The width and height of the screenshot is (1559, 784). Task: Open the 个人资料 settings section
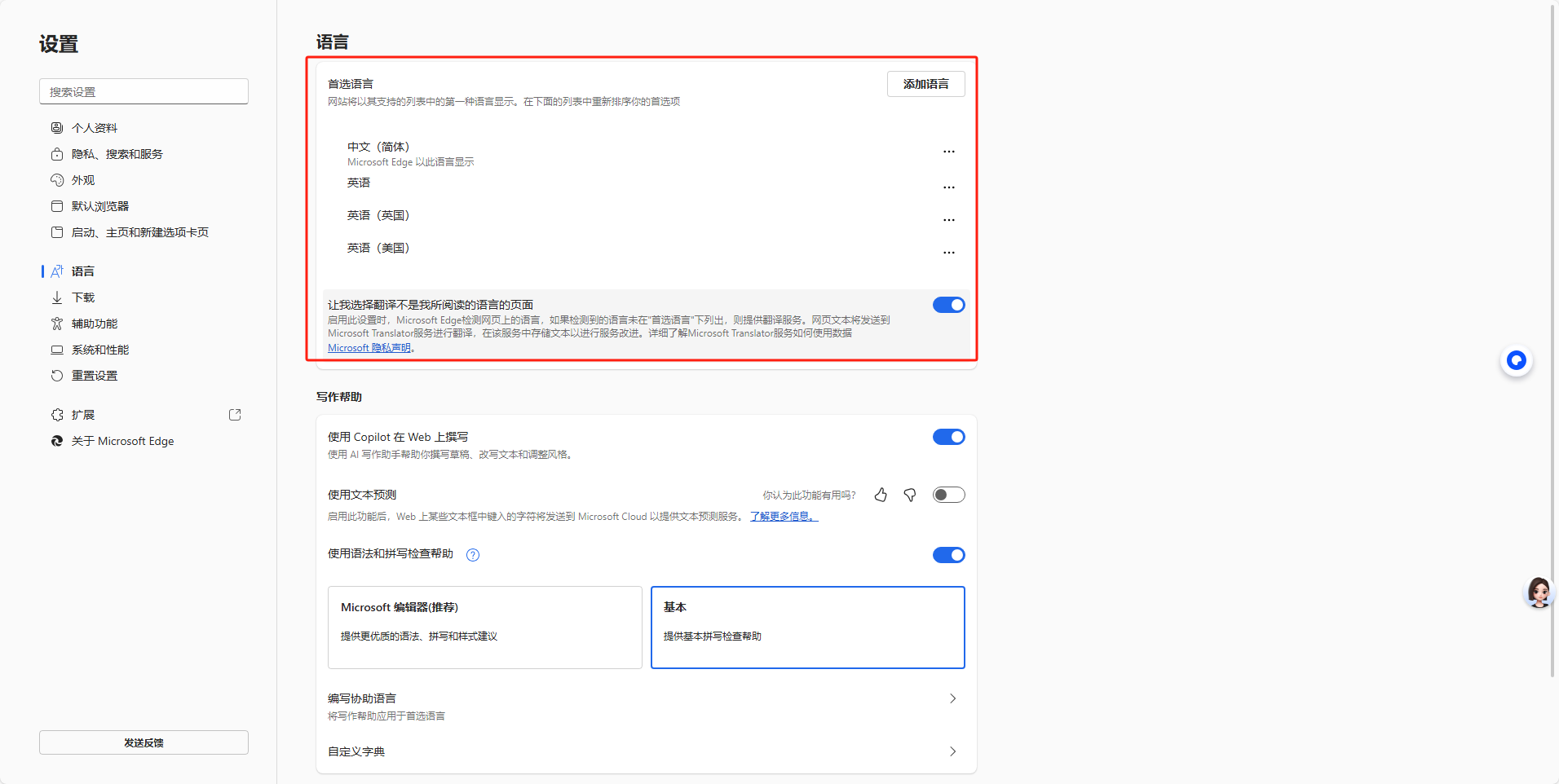tap(94, 127)
